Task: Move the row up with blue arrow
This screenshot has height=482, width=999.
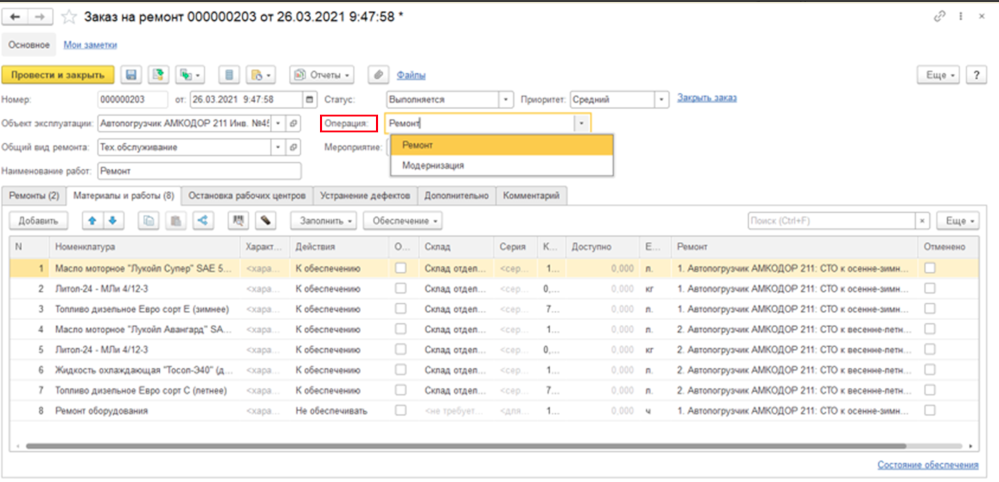Action: click(92, 220)
